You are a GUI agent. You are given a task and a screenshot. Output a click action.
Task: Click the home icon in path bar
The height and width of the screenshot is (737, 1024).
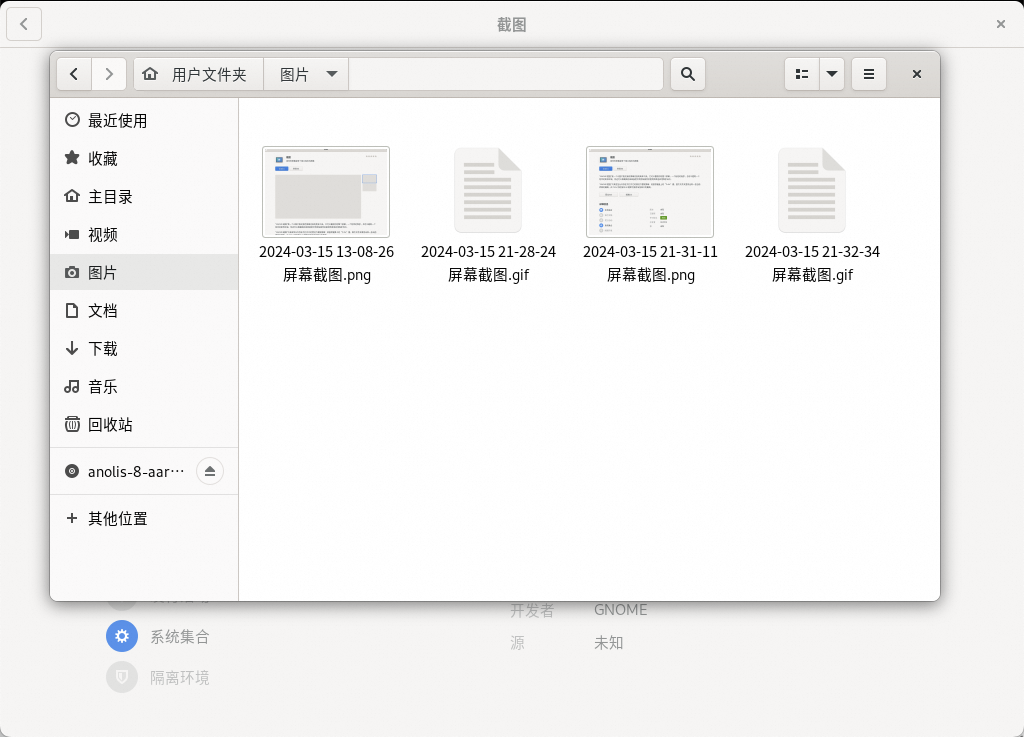(x=151, y=74)
